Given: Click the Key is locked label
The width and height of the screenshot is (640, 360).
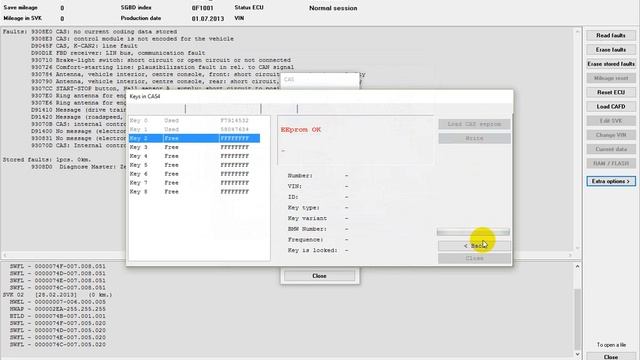Looking at the screenshot, I should click(x=313, y=250).
